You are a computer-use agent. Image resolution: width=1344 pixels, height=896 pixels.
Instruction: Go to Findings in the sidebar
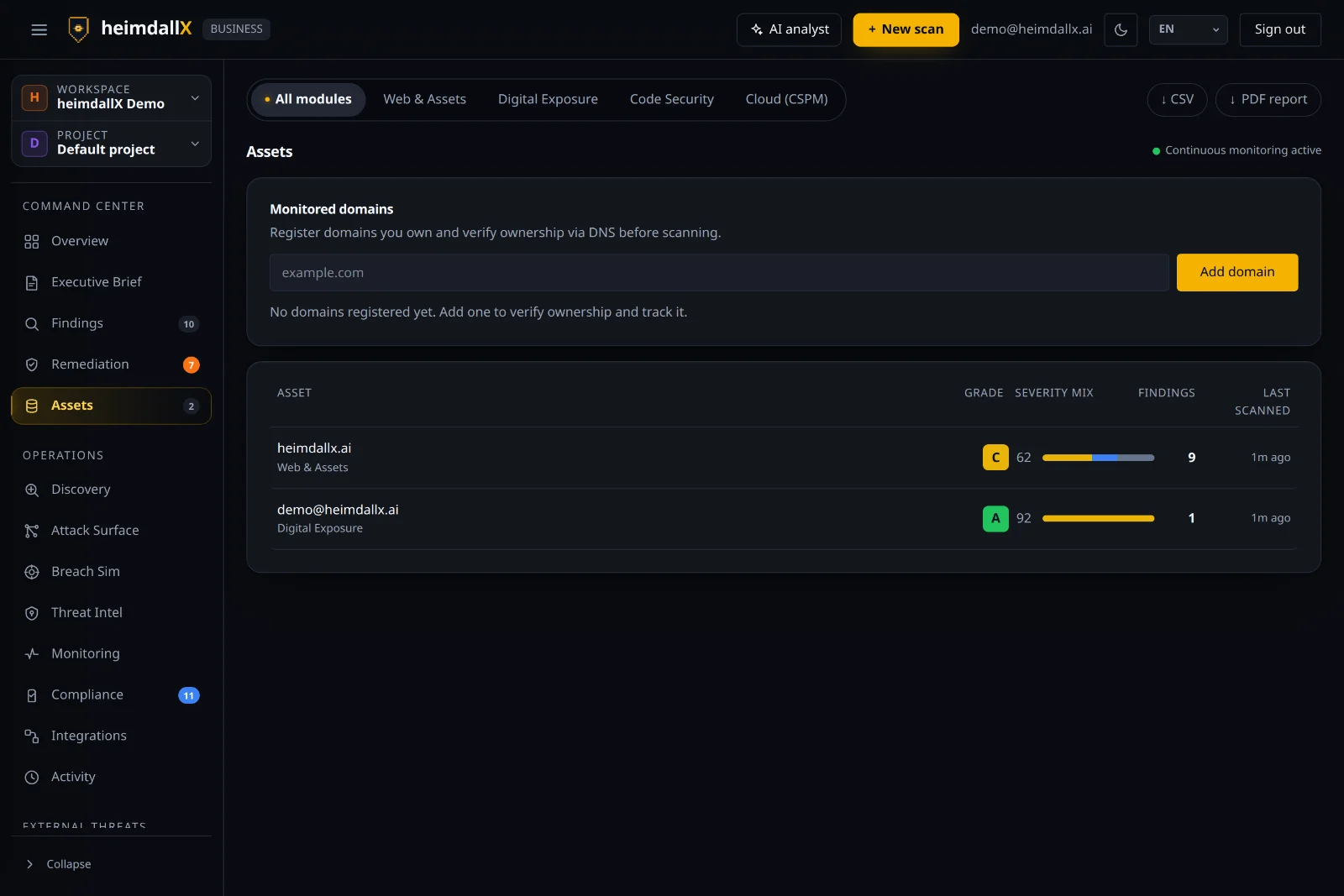tap(112, 323)
